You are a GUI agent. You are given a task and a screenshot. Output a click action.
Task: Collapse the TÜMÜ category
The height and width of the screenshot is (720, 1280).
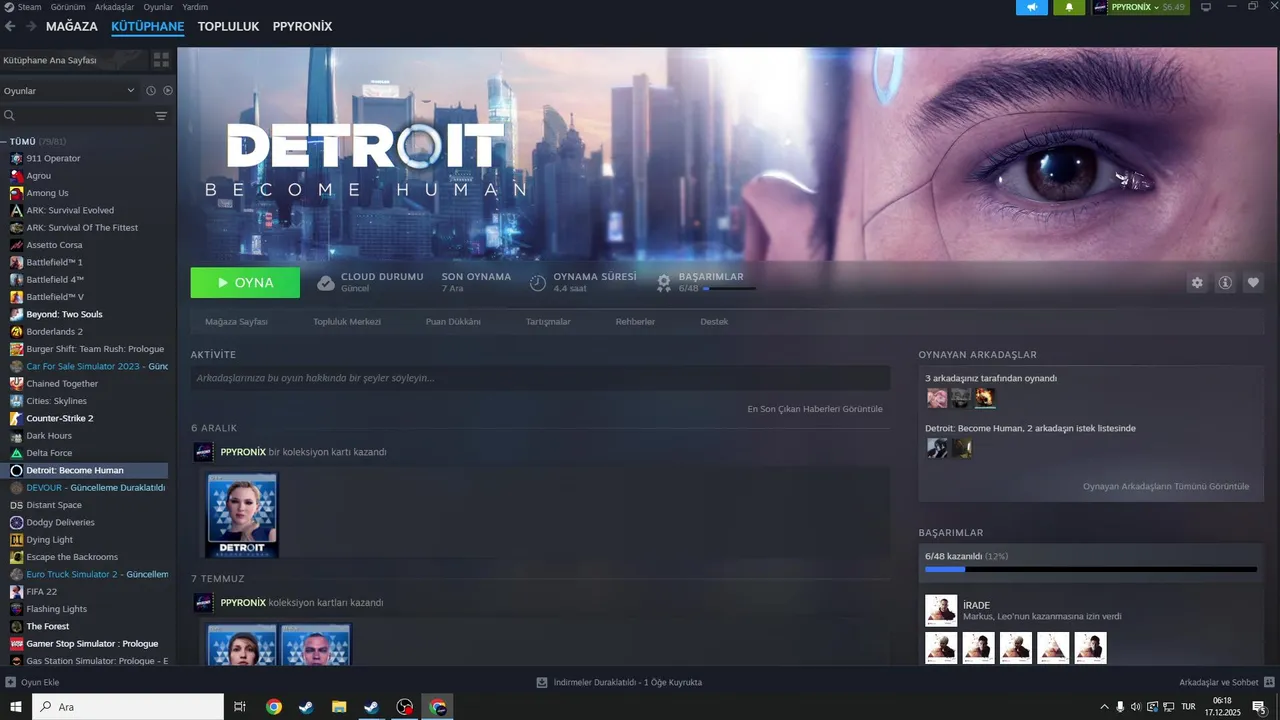5,142
